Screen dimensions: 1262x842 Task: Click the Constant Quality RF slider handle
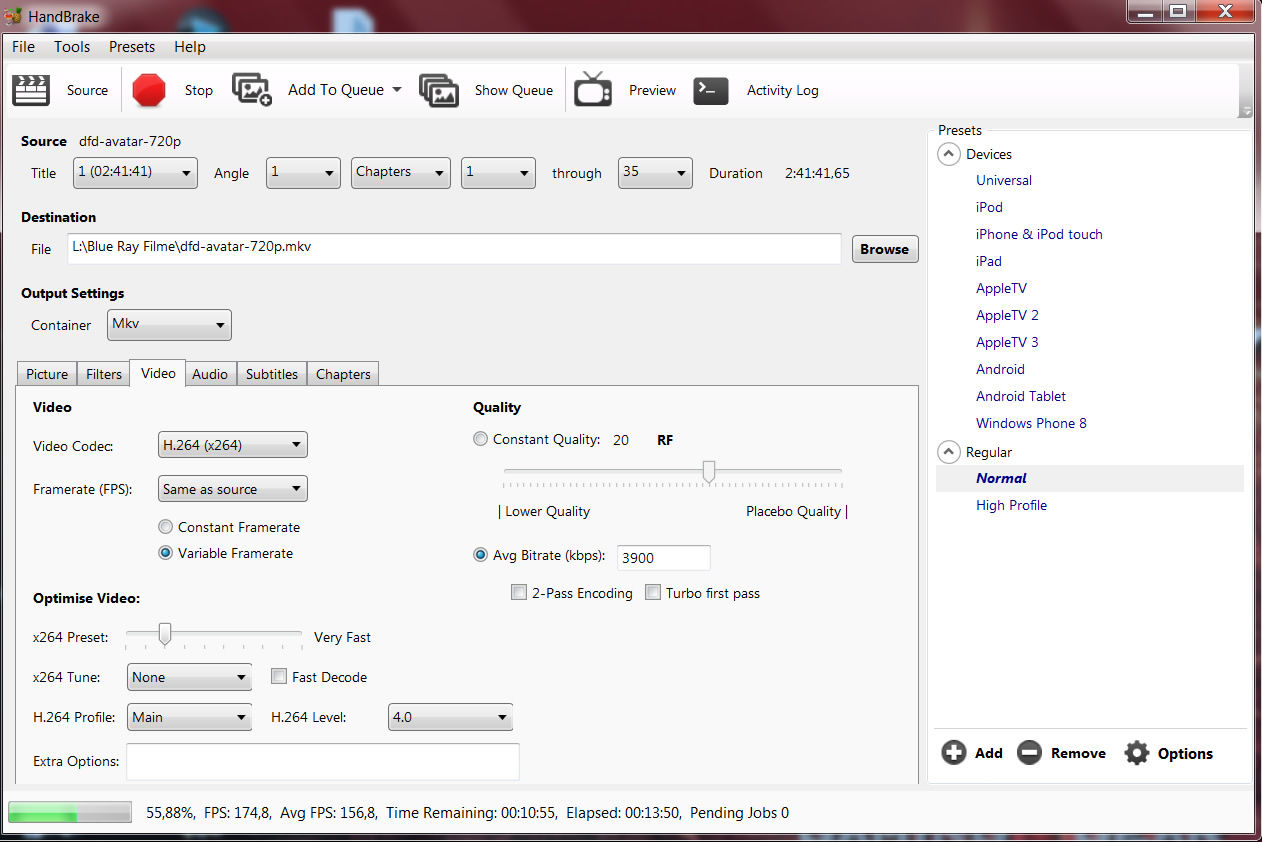click(x=709, y=471)
